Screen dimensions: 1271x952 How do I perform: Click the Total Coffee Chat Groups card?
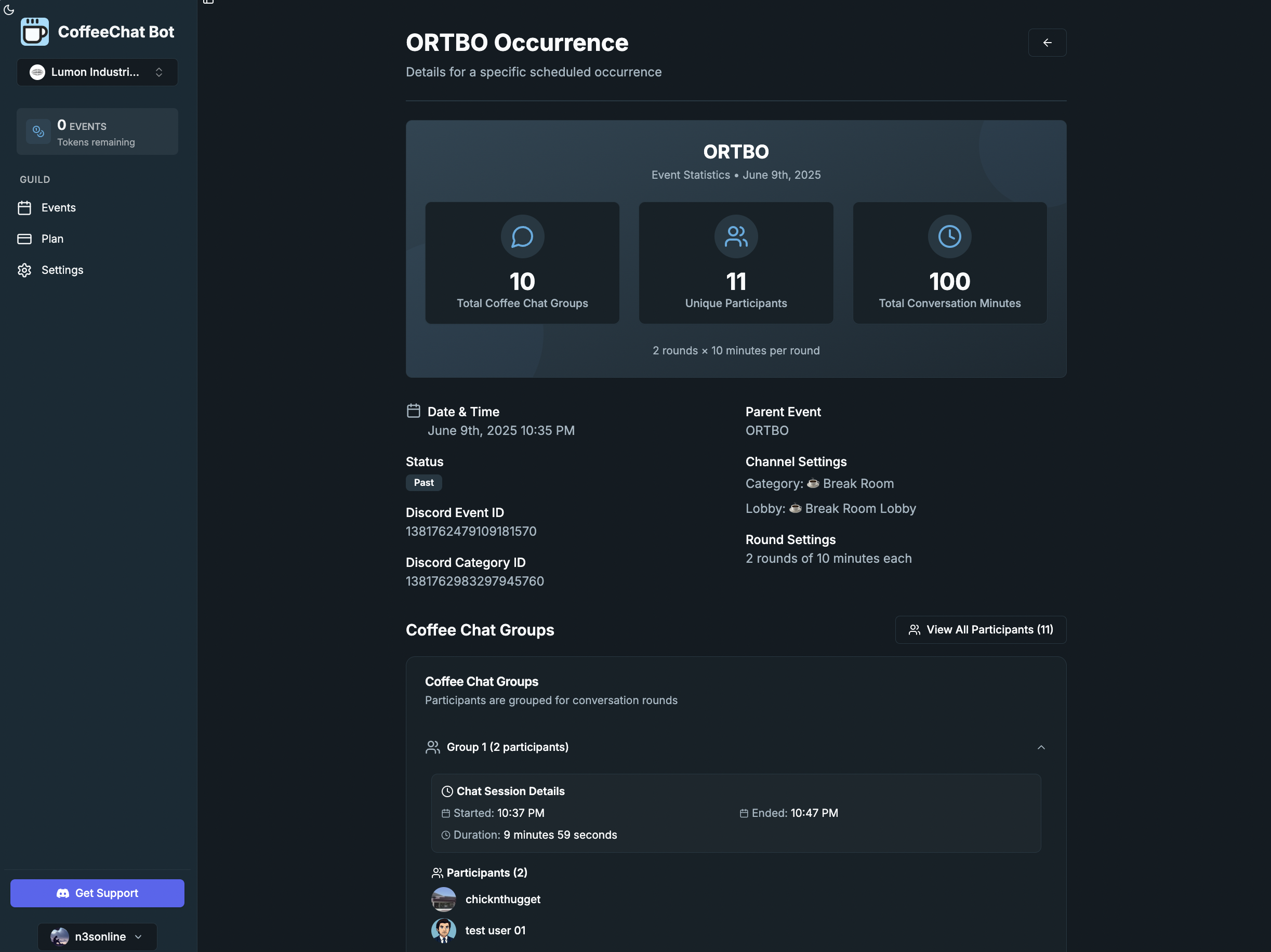click(522, 262)
